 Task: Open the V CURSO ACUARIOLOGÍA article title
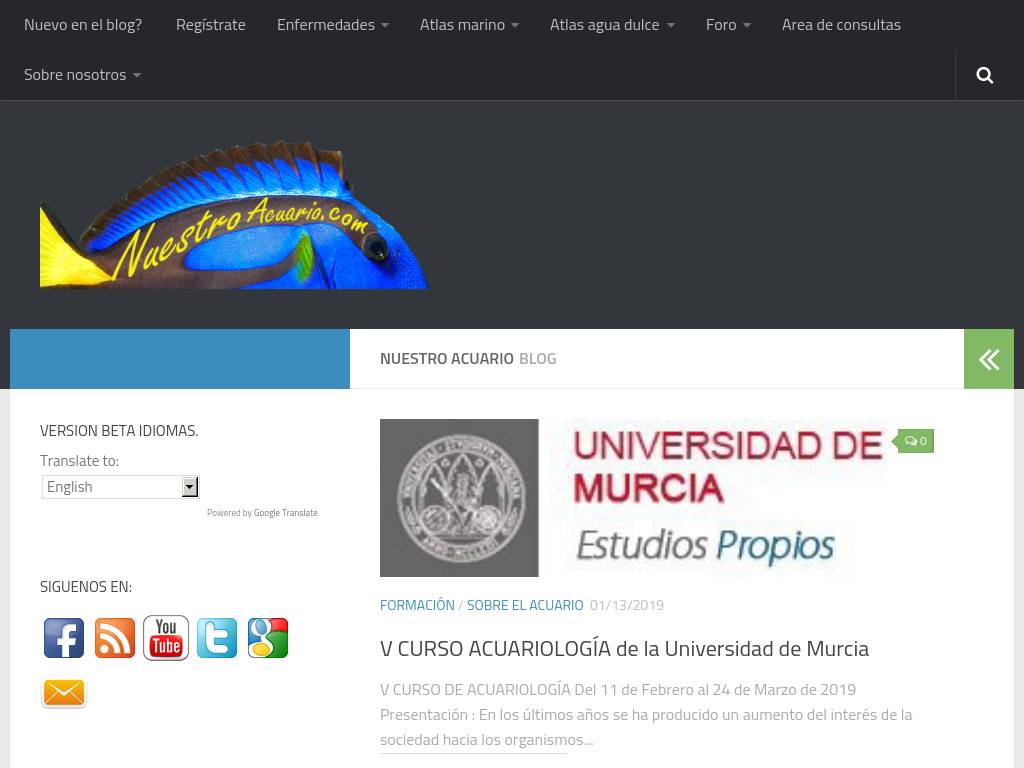coord(624,649)
